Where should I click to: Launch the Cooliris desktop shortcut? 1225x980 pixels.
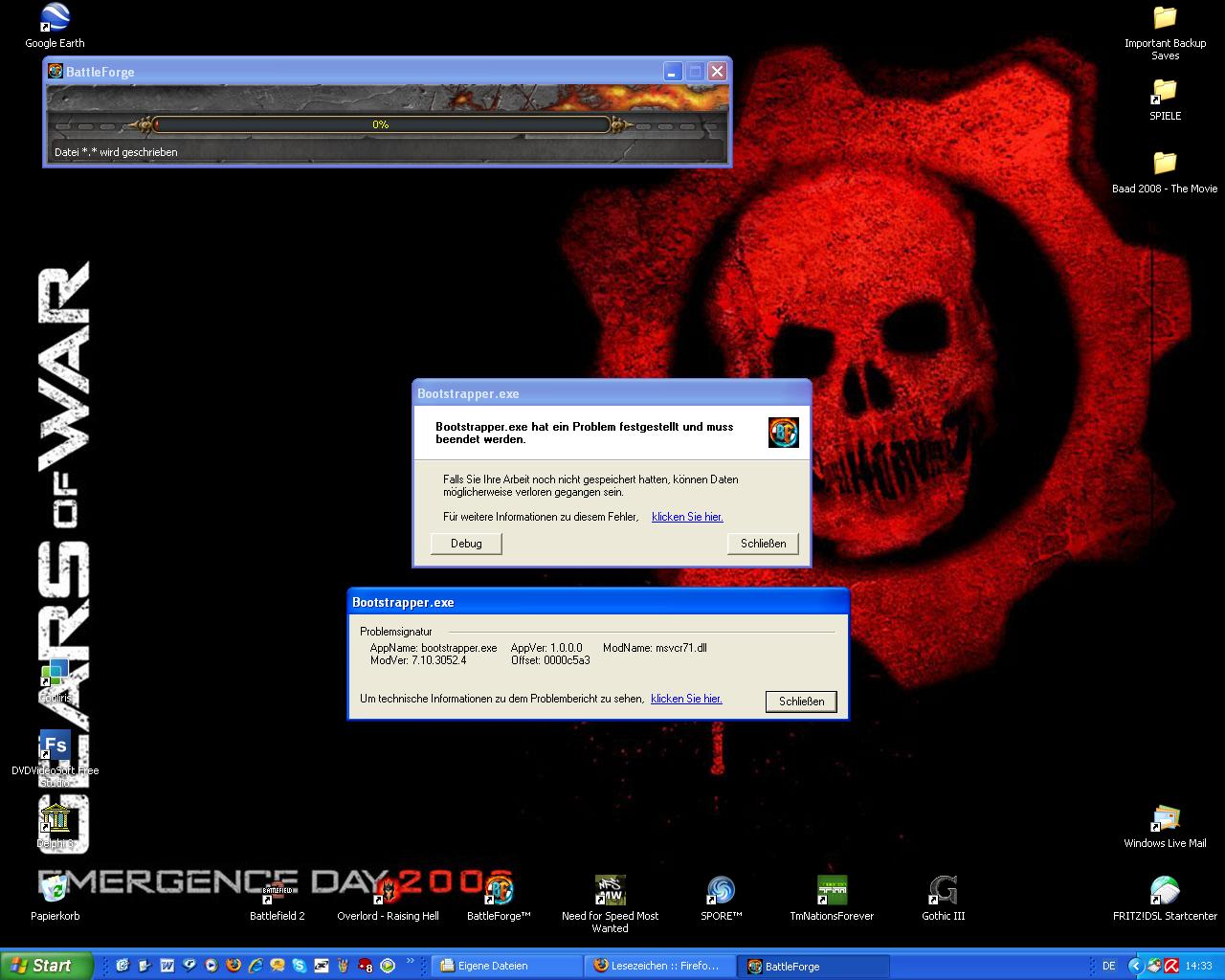pos(55,680)
